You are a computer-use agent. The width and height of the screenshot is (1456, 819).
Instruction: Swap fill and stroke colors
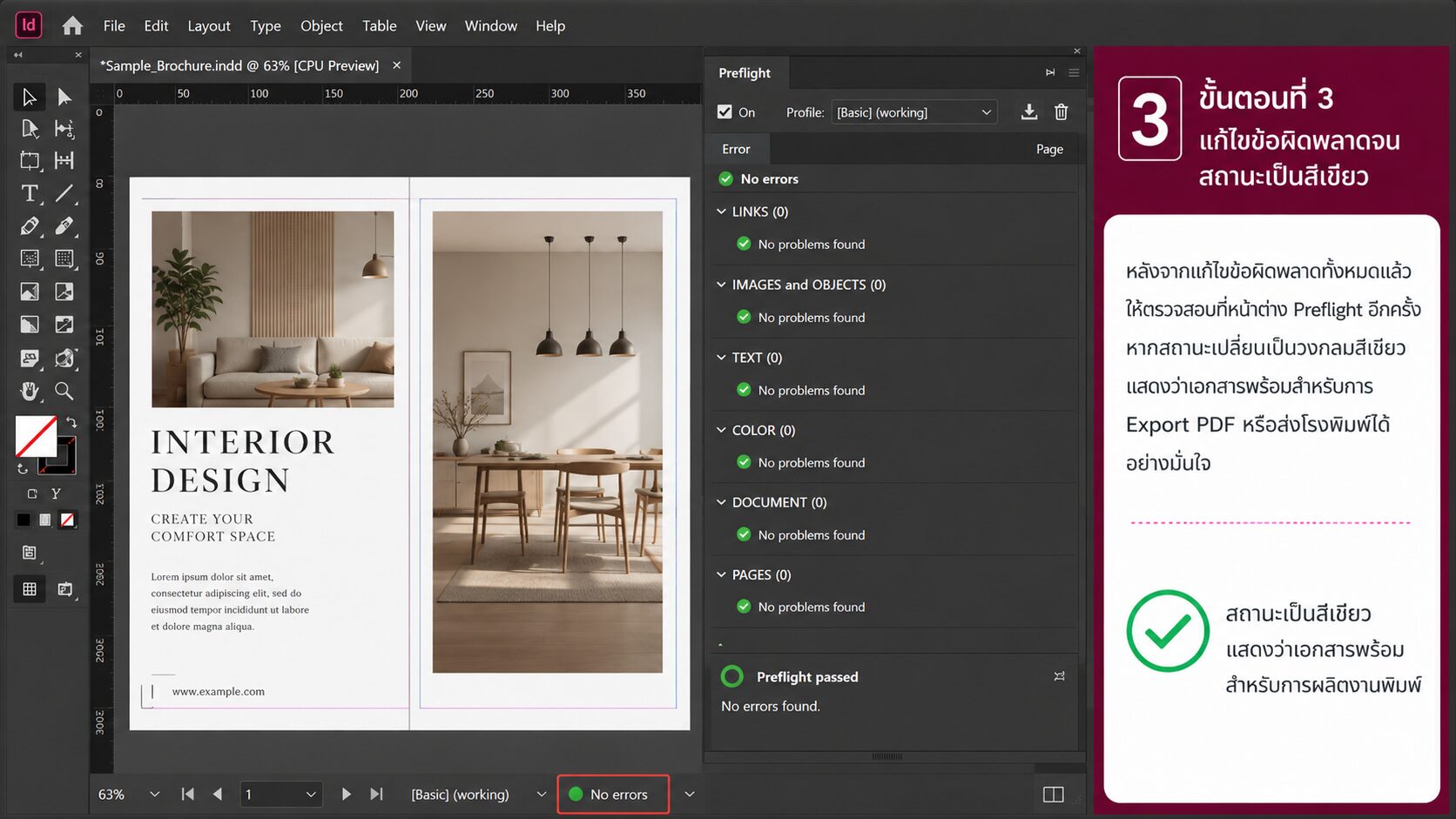(x=71, y=422)
